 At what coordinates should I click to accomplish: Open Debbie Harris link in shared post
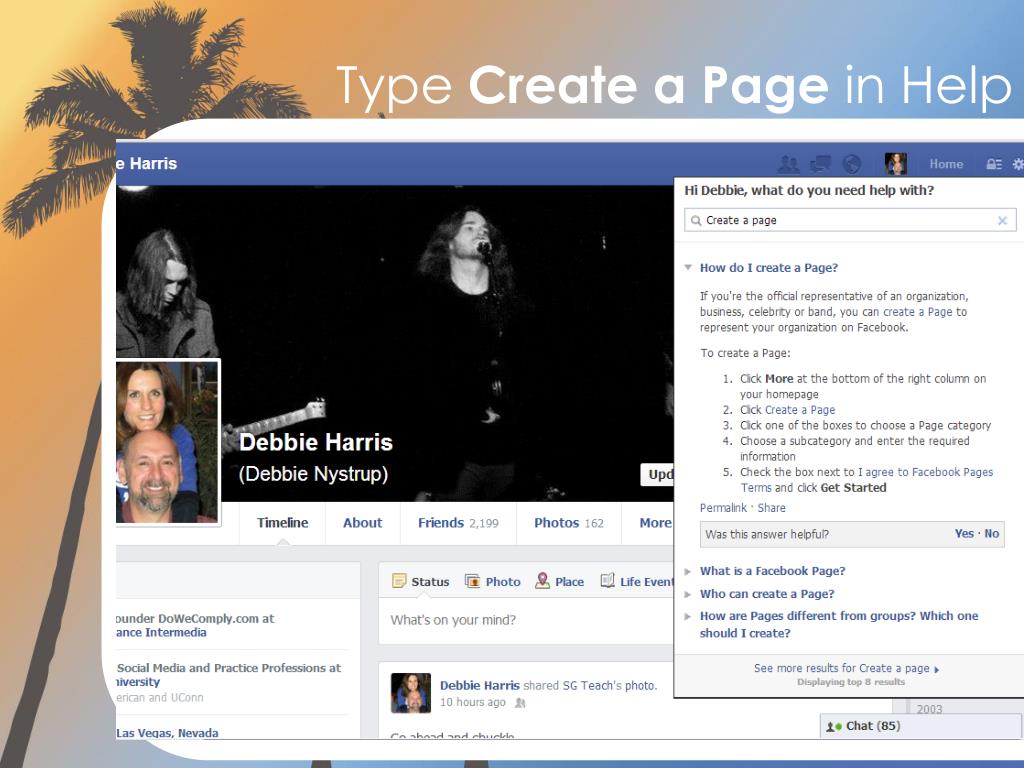[x=480, y=685]
